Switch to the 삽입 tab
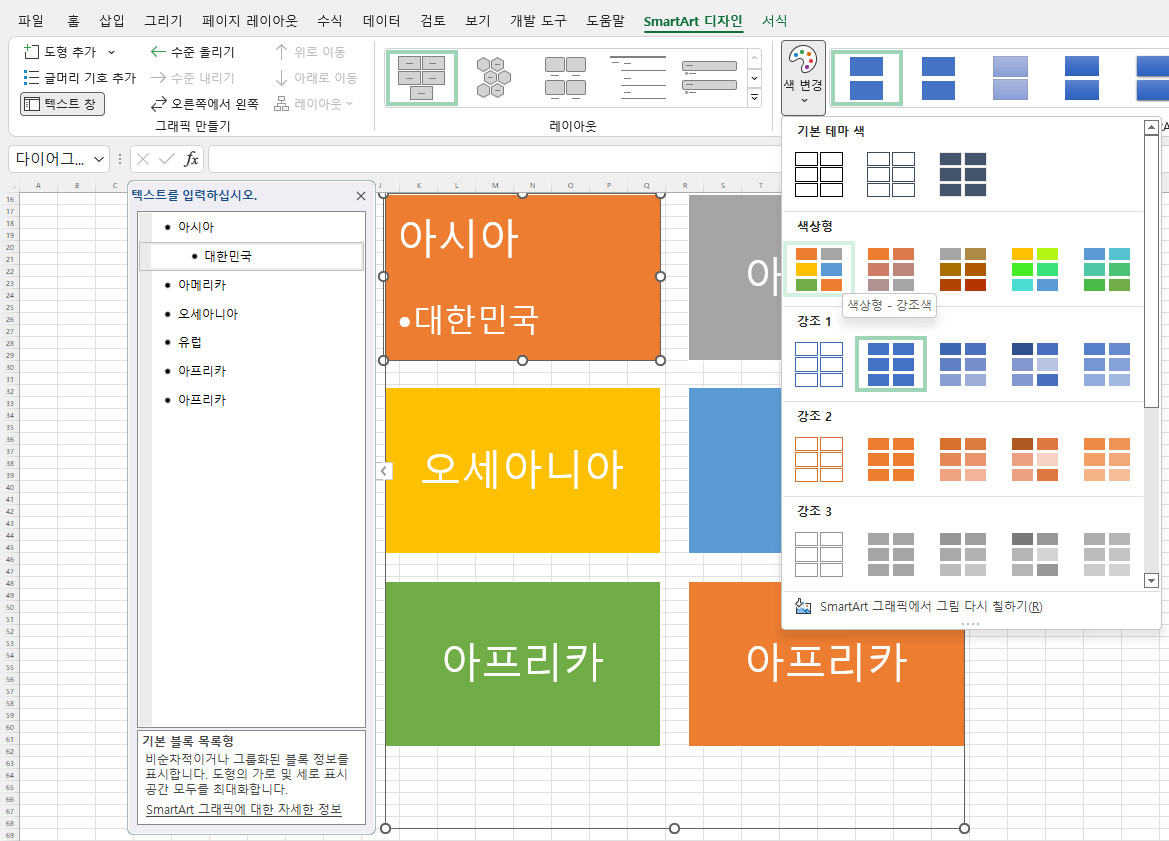 click(112, 21)
